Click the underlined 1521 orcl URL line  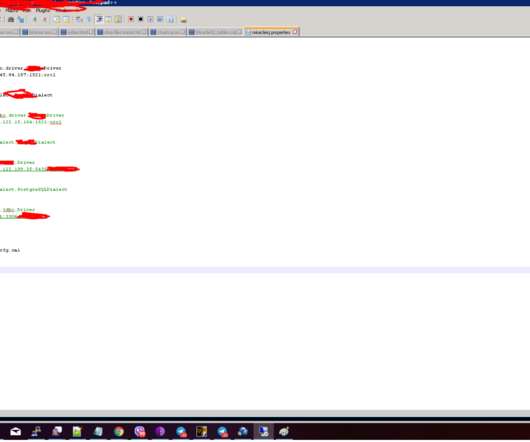(x=31, y=122)
